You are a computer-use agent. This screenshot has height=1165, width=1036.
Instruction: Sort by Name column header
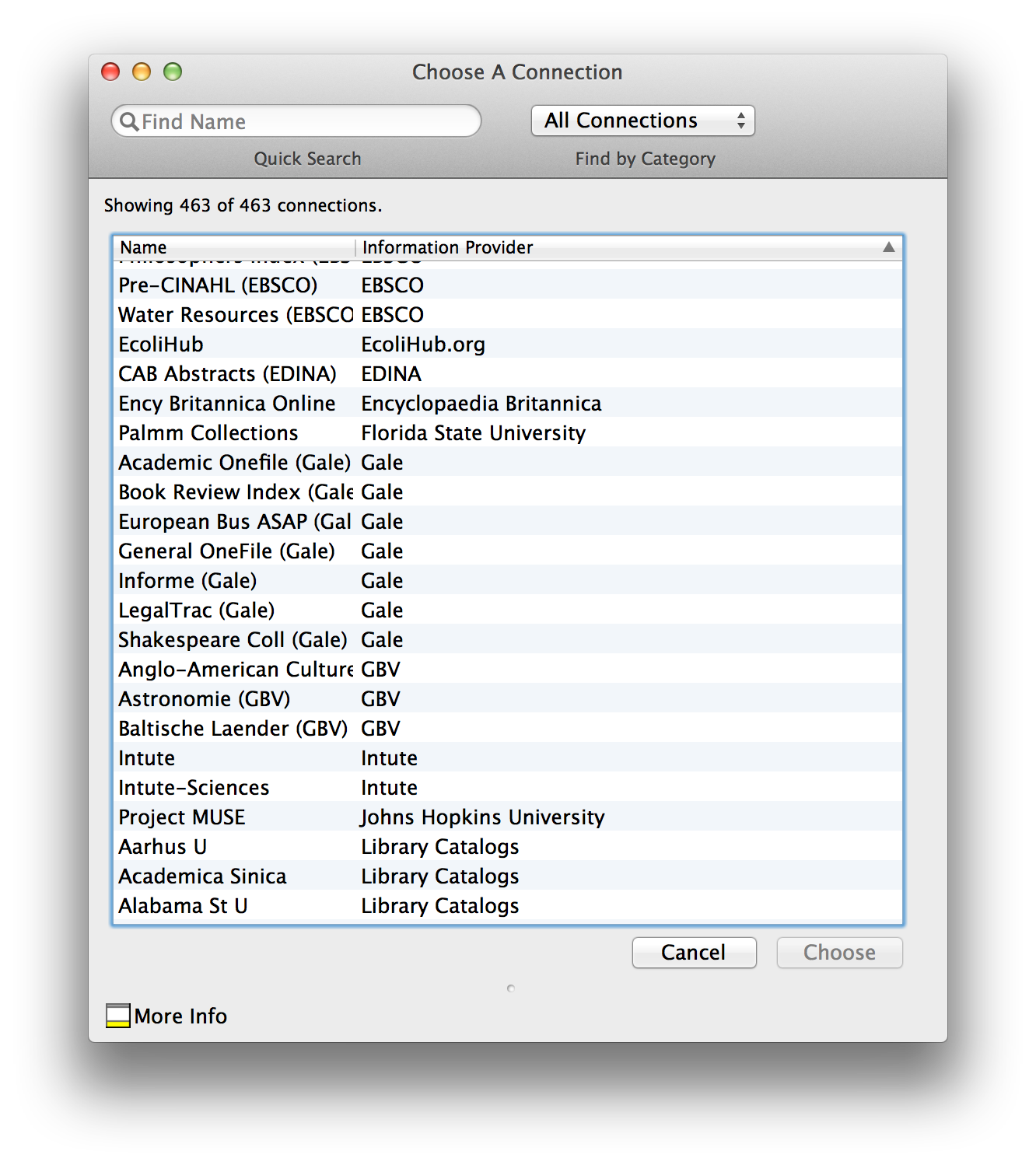[234, 247]
